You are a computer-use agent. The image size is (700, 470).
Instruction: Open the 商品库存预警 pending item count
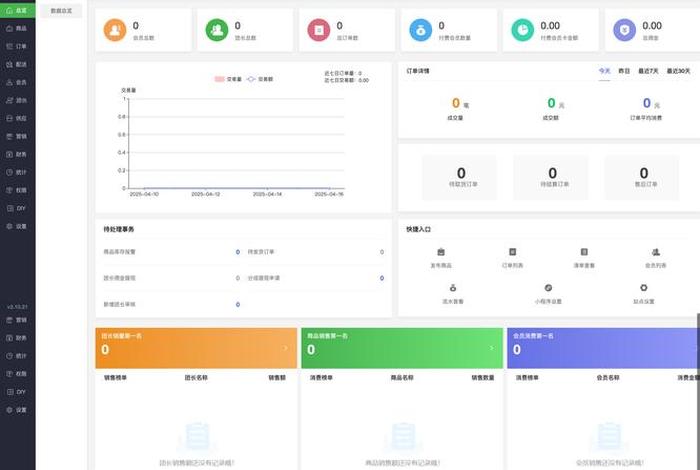(238, 252)
